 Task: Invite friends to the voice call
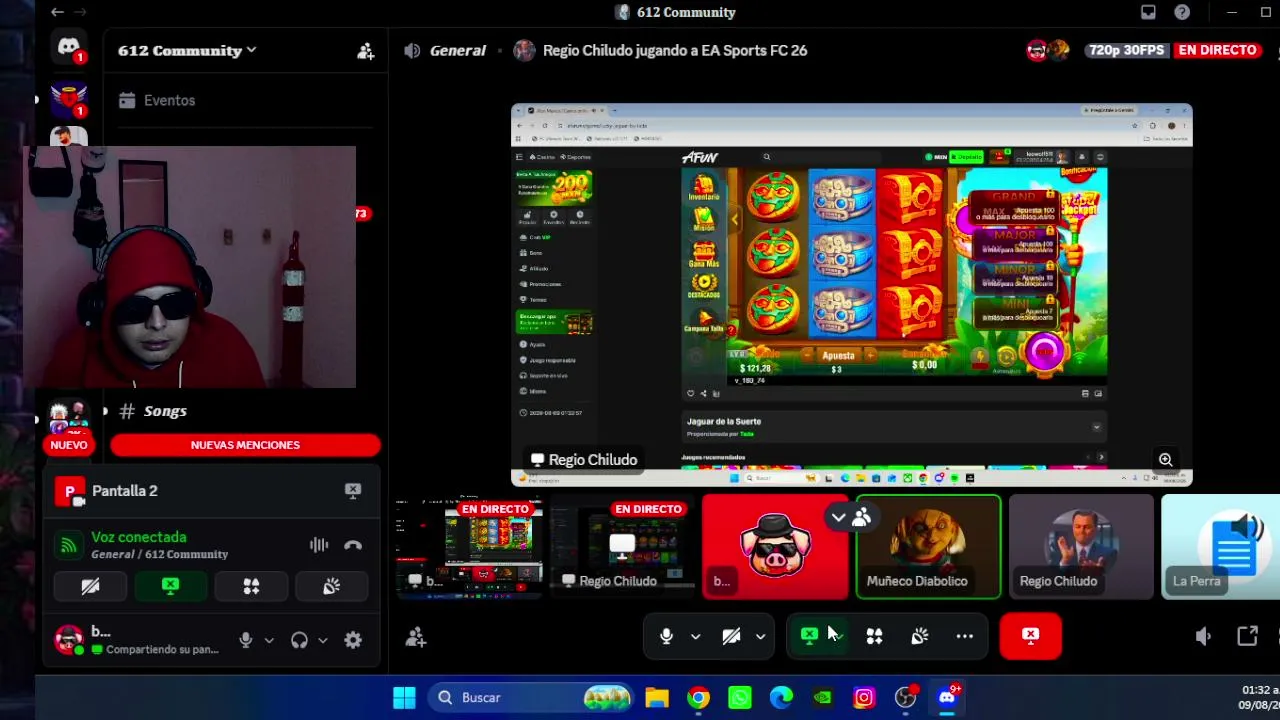[x=416, y=636]
